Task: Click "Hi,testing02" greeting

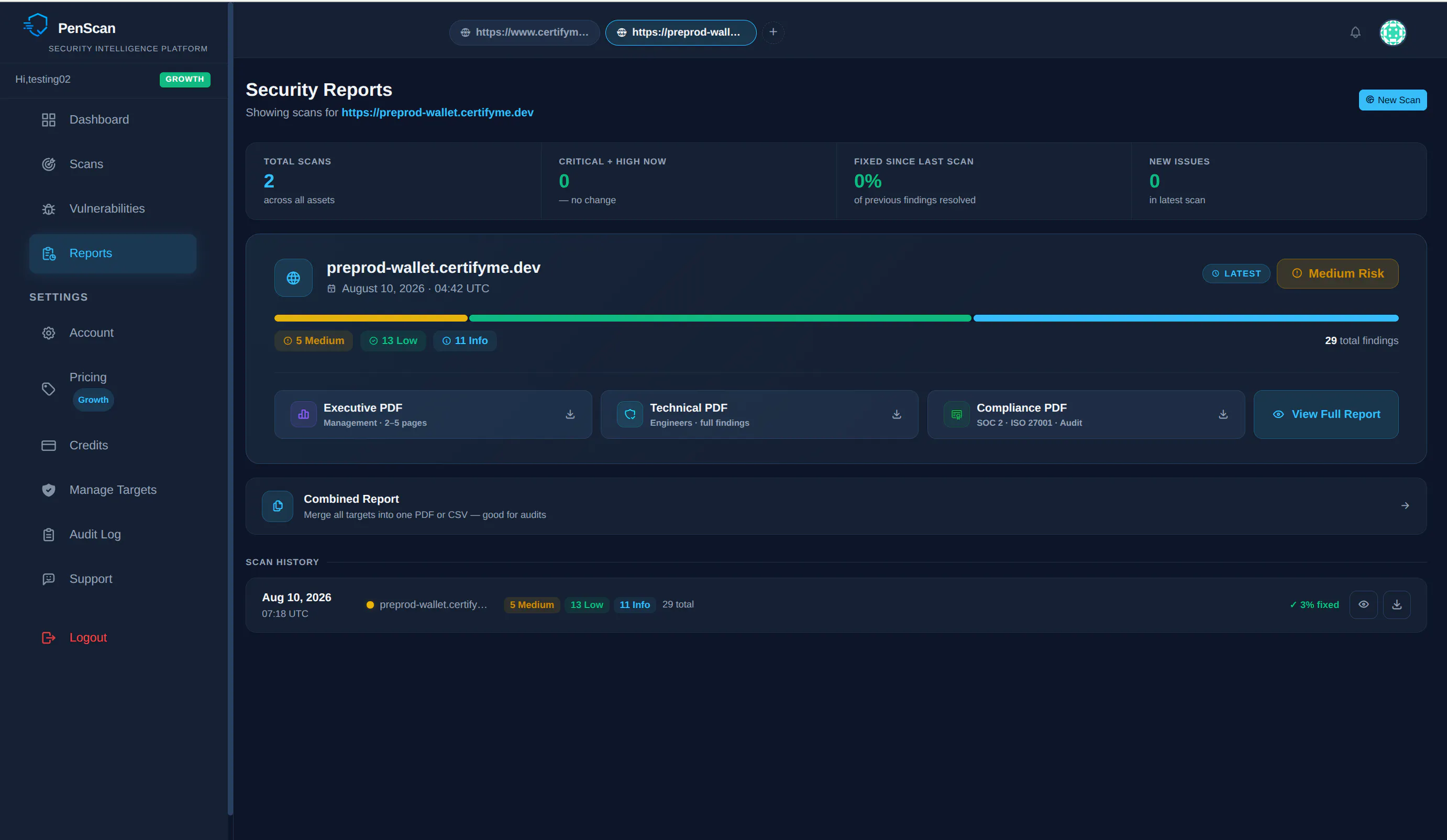Action: (43, 79)
